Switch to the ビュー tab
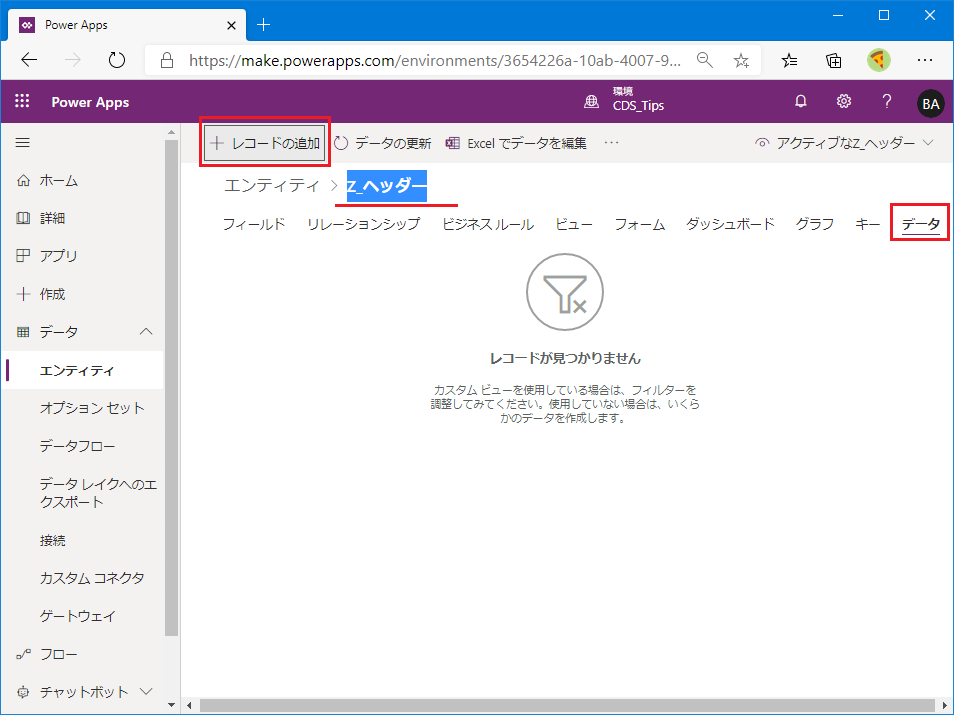This screenshot has width=954, height=715. [574, 224]
